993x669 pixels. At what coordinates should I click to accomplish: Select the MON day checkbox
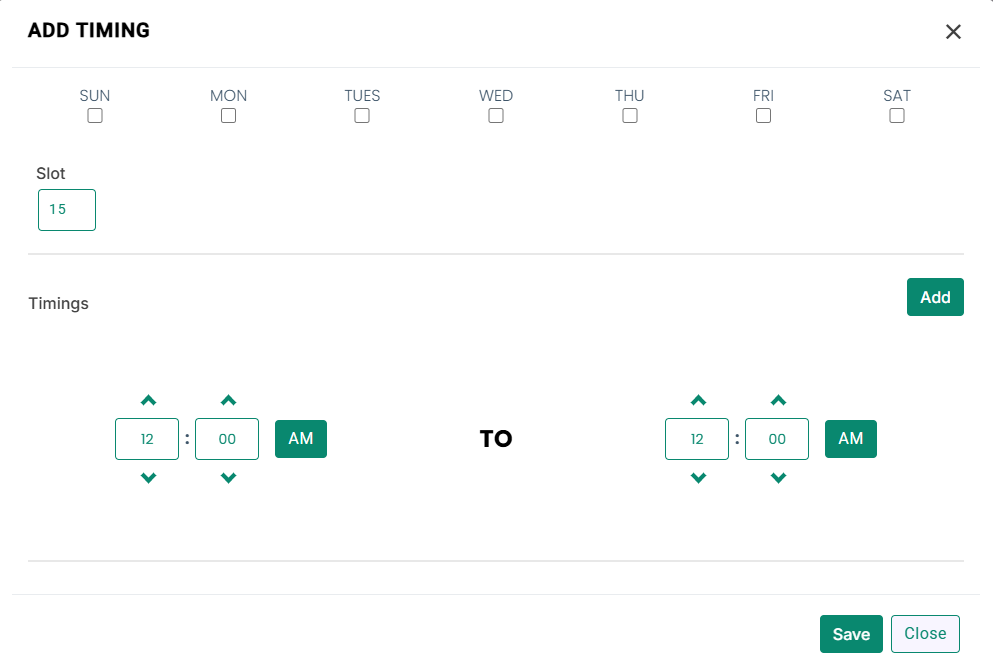tap(229, 116)
